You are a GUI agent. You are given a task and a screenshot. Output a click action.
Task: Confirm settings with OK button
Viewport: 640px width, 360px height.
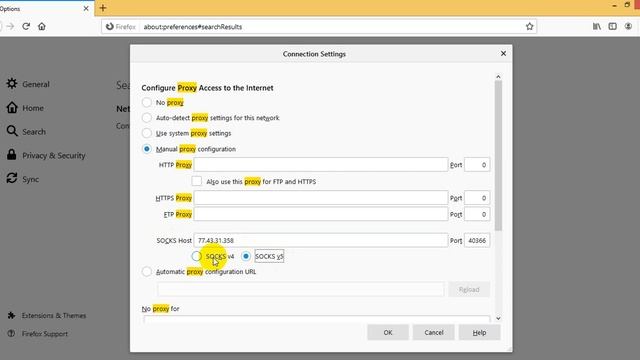pos(388,332)
